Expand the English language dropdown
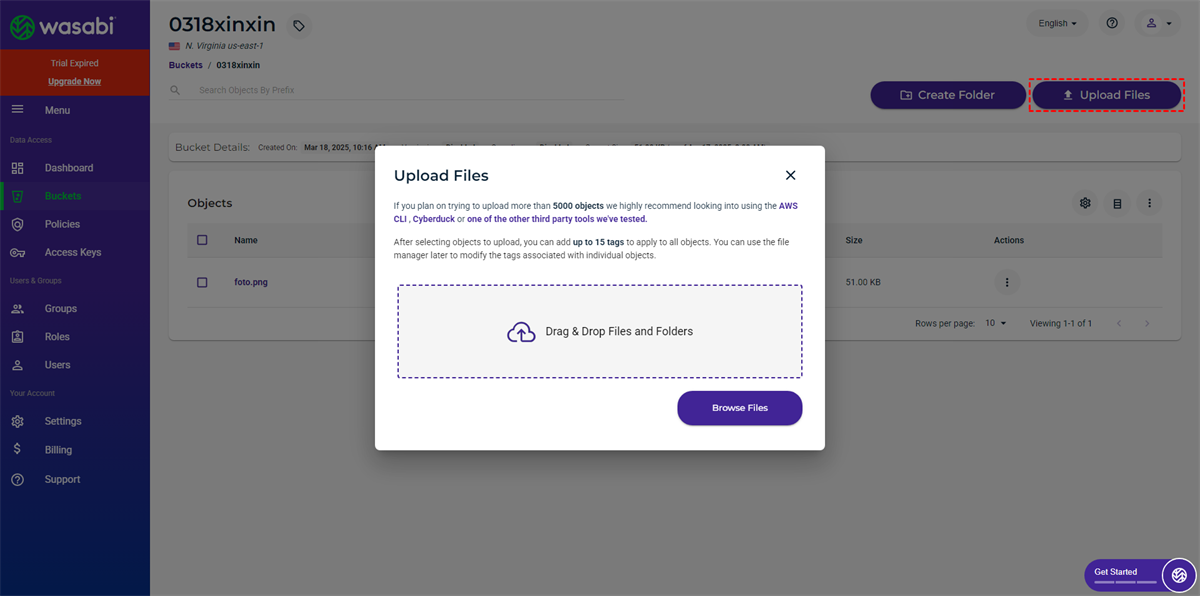 (x=1057, y=23)
